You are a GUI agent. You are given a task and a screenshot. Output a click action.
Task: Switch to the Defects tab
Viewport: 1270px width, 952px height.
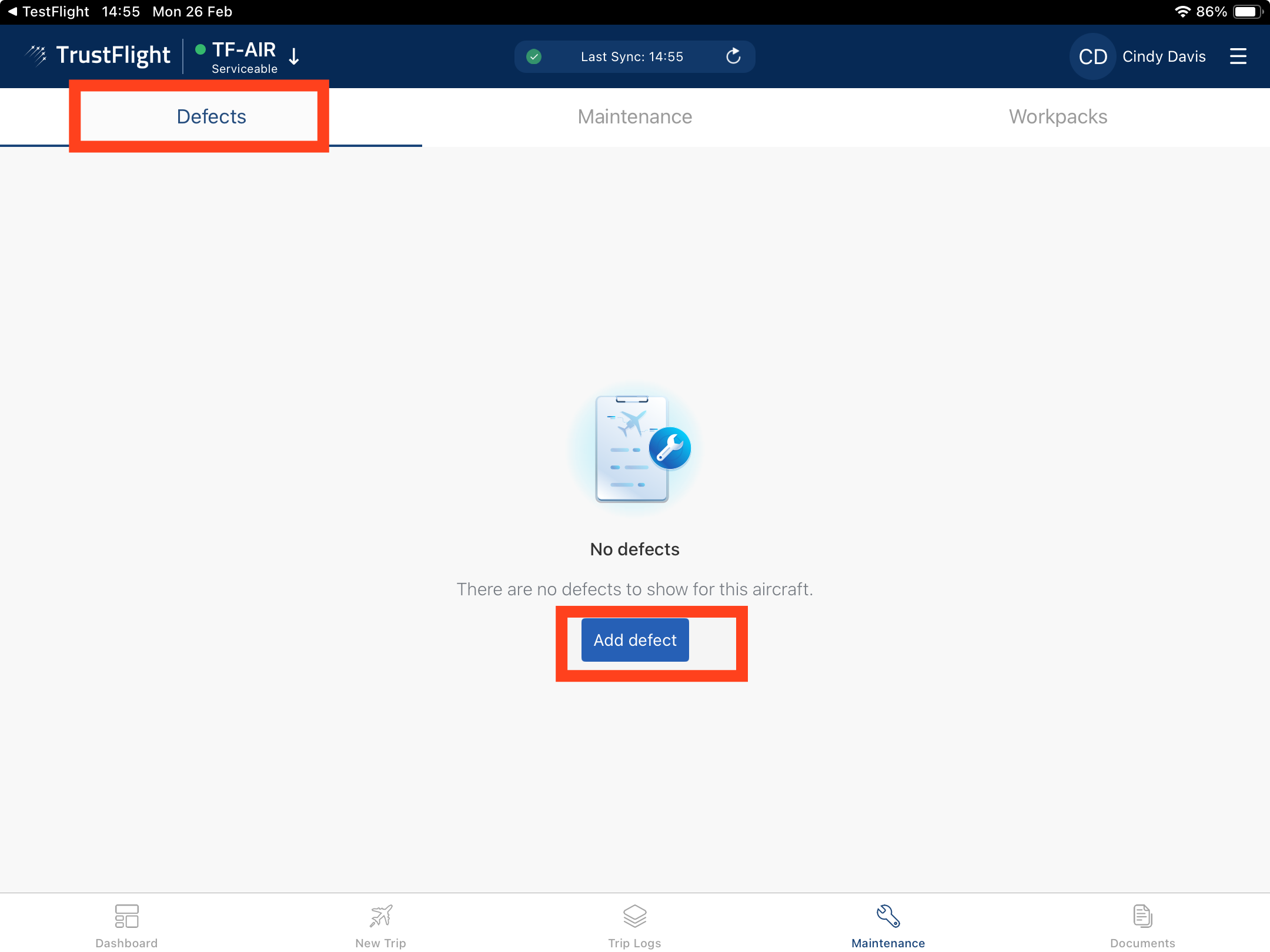(211, 116)
